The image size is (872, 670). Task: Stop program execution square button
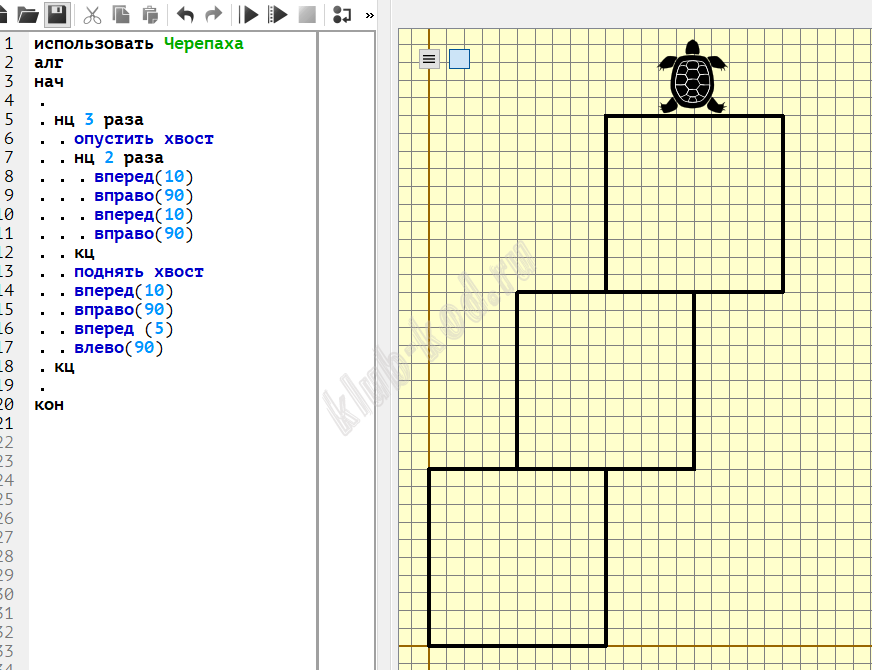pyautogui.click(x=307, y=15)
